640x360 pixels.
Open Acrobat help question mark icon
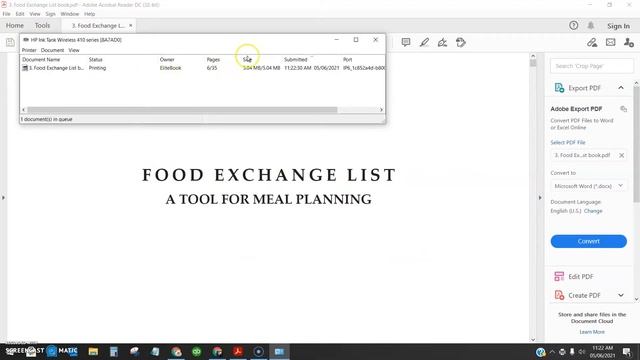pos(573,25)
